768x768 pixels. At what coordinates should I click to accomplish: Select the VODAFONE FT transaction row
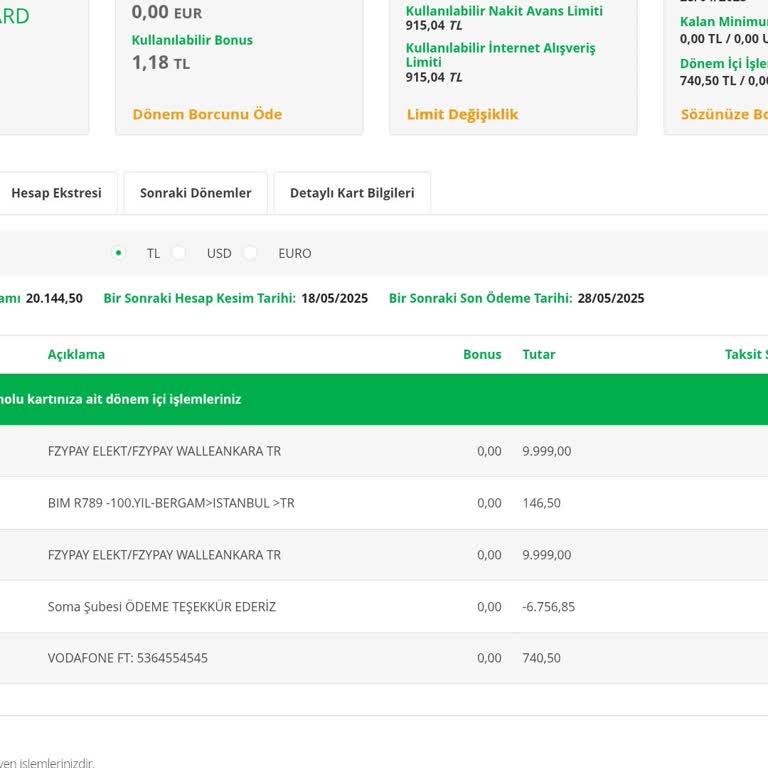[128, 658]
